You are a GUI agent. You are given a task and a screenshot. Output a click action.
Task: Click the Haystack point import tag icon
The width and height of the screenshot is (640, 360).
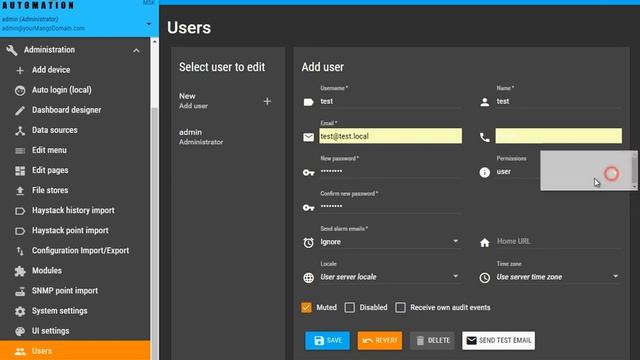20,231
